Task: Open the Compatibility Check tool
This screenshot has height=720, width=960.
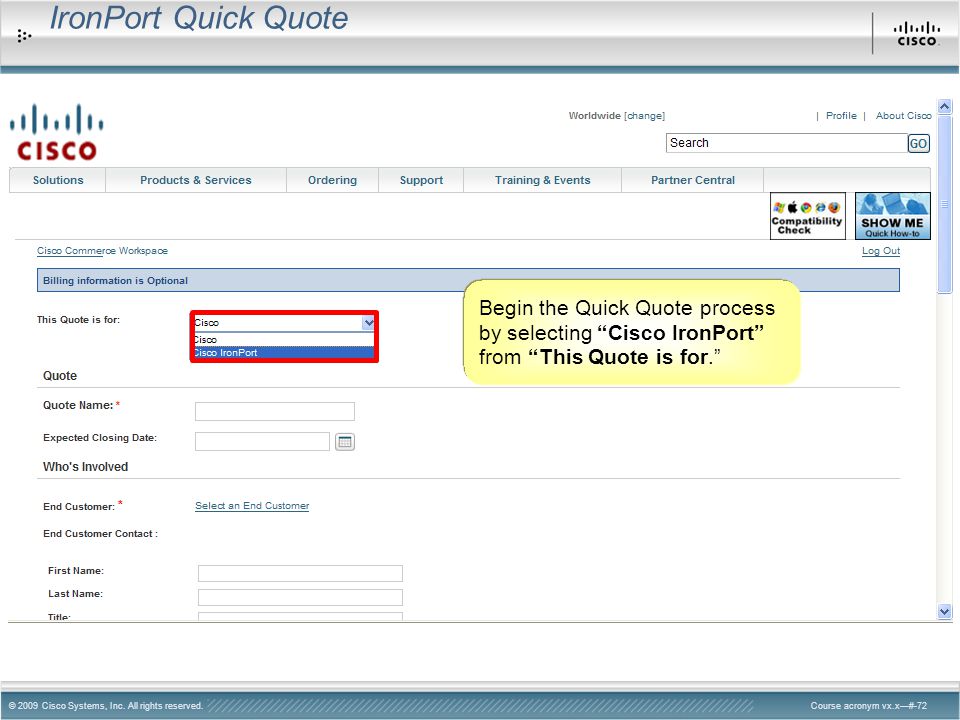Action: tap(808, 216)
